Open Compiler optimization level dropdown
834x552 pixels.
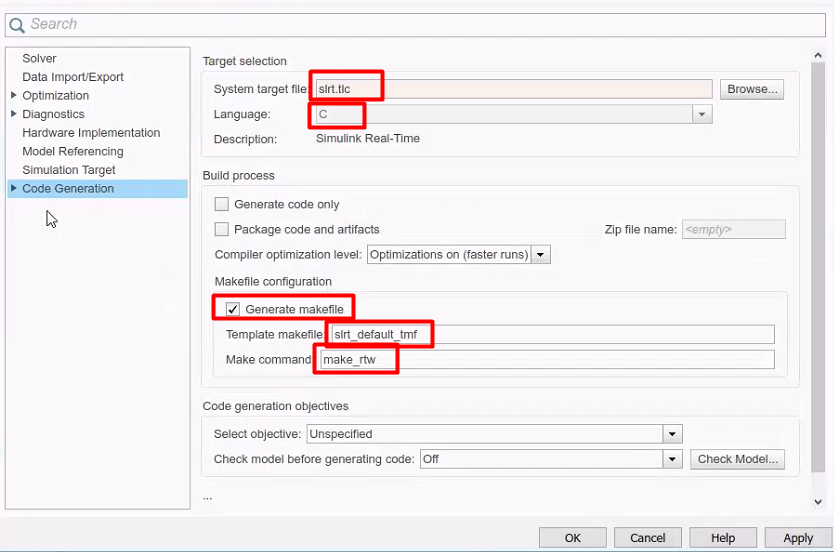(540, 255)
